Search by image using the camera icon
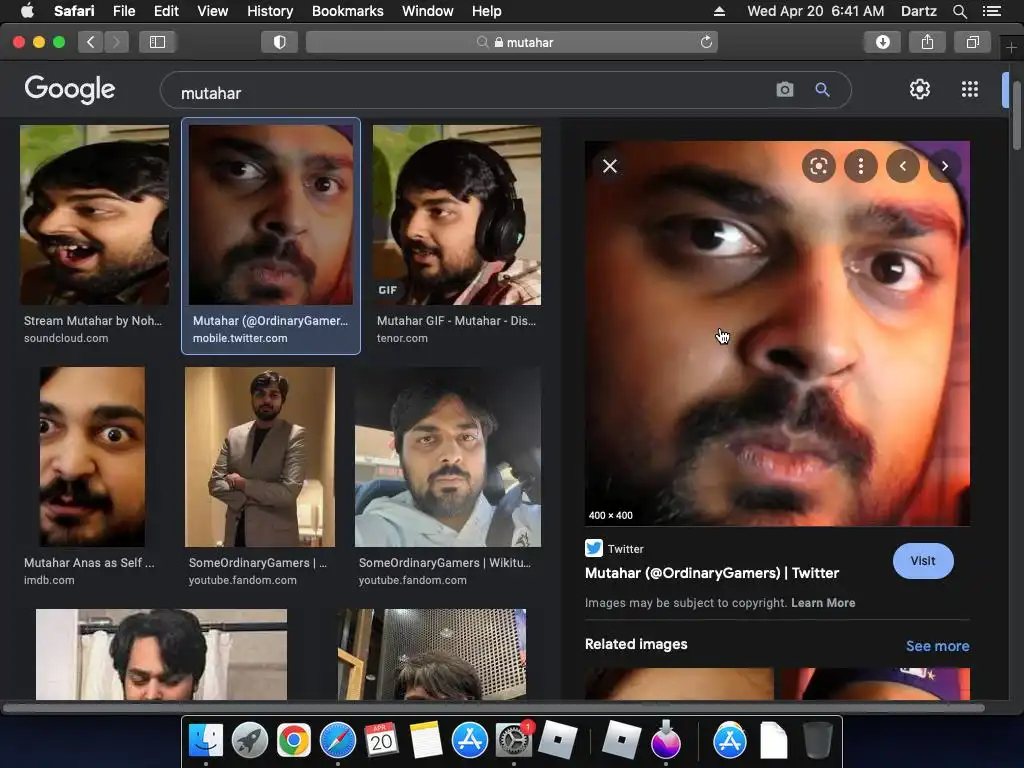This screenshot has height=768, width=1024. [x=785, y=89]
